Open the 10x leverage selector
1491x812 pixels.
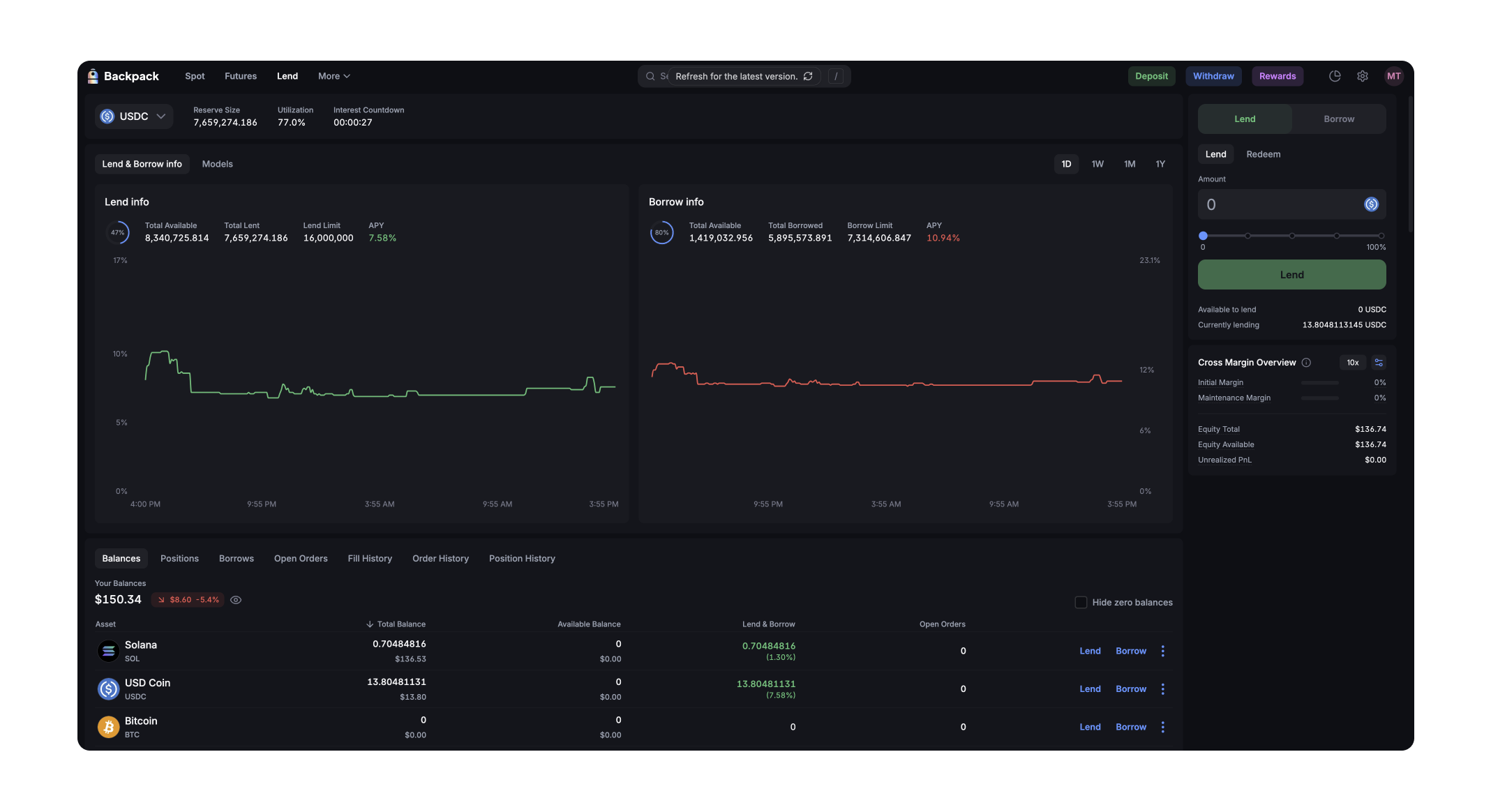(1352, 363)
